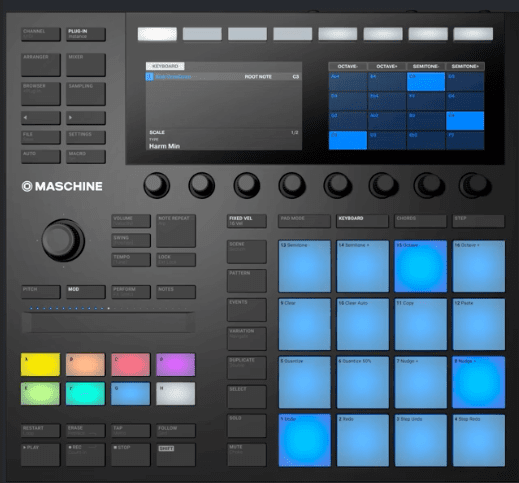Enable the LOCK button

(x=176, y=259)
